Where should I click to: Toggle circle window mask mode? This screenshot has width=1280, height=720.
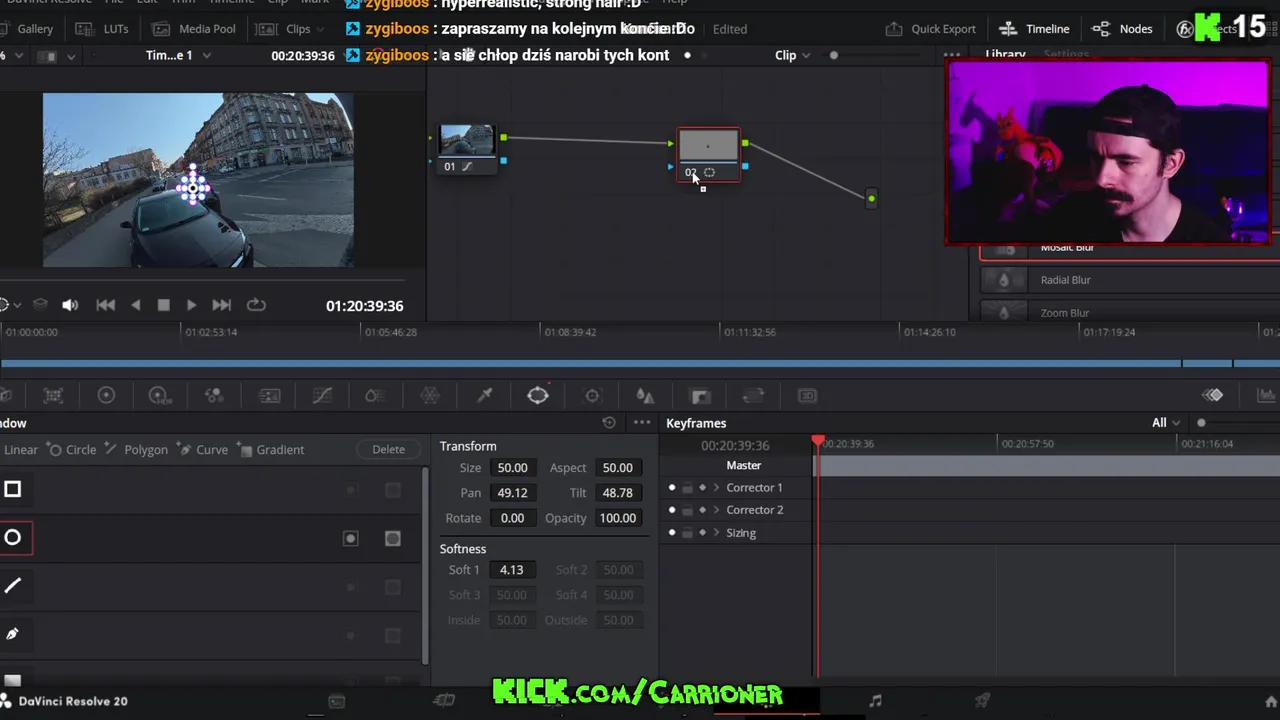coord(393,538)
